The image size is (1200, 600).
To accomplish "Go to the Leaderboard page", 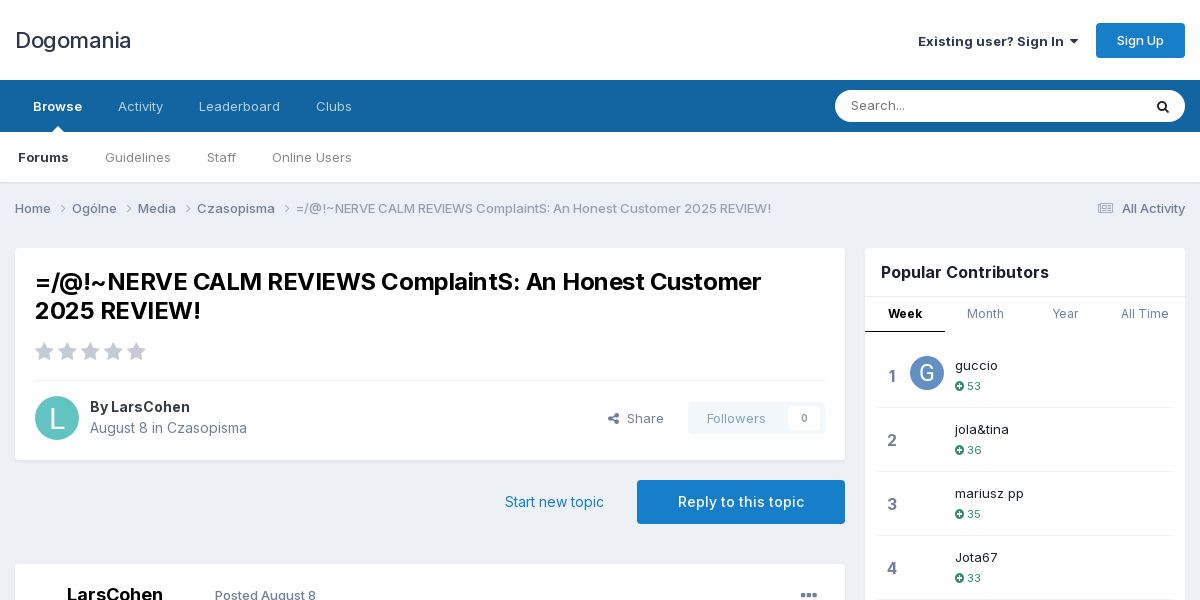I will (239, 106).
